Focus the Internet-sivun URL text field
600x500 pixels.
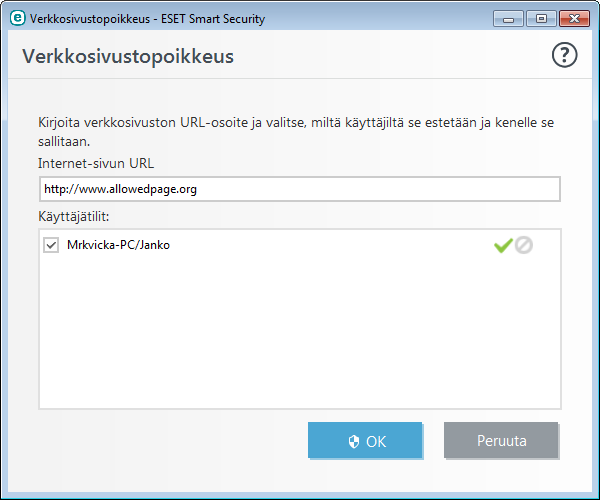tap(300, 189)
